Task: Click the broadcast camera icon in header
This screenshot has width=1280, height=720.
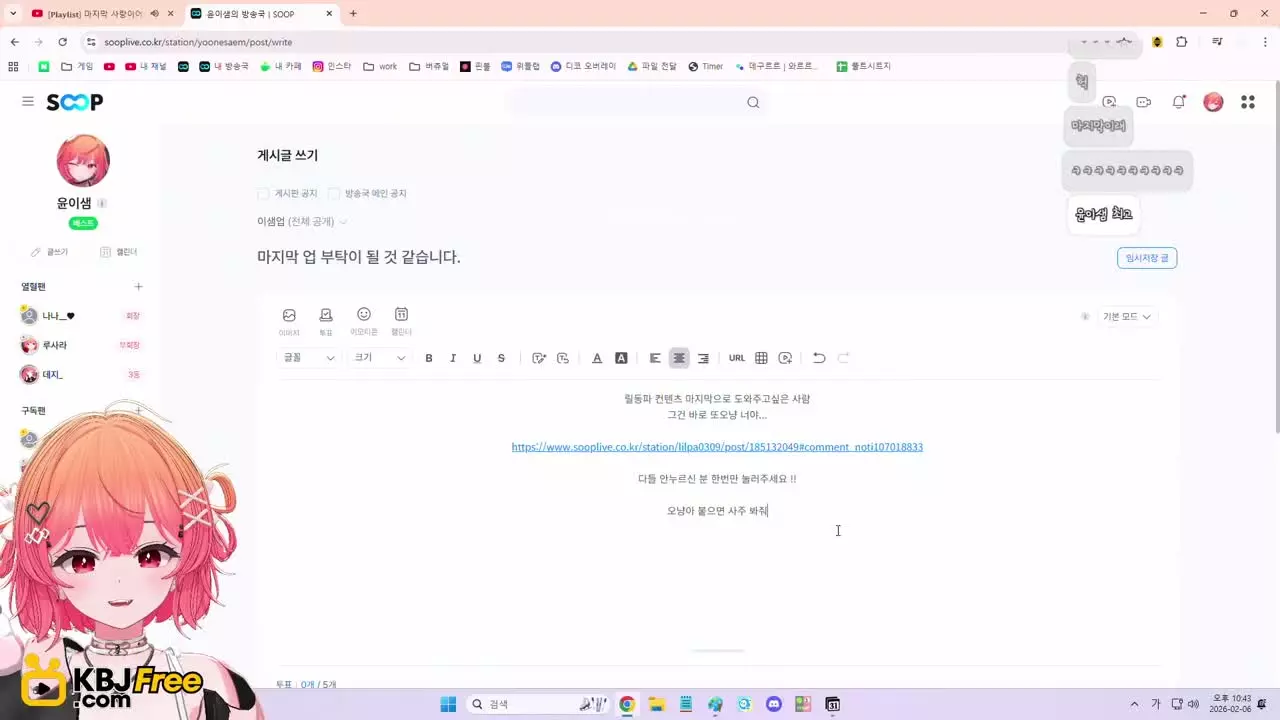Action: (1144, 102)
